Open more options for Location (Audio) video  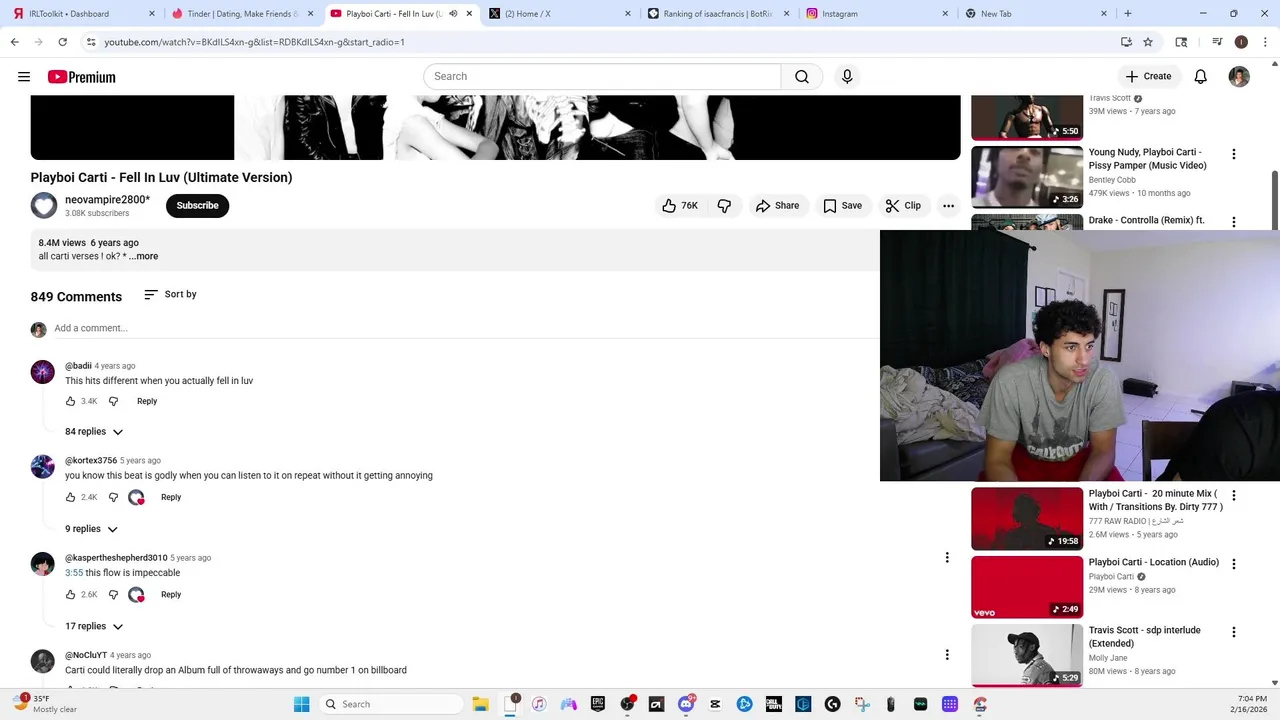point(1234,564)
